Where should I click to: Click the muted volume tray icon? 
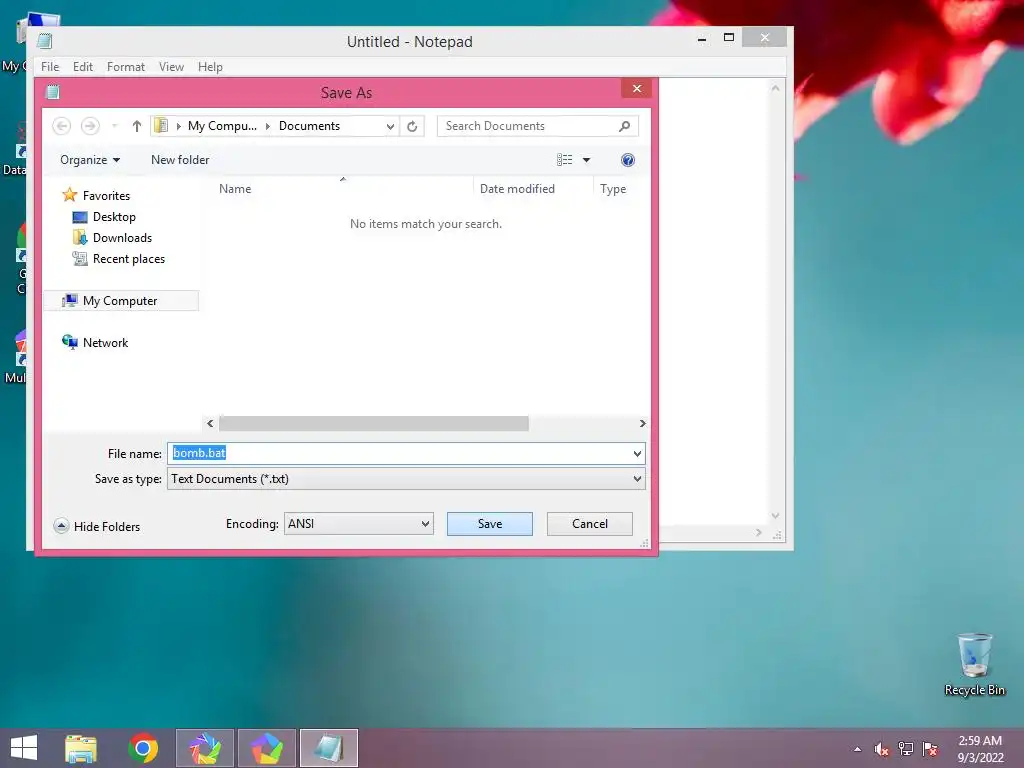[882, 749]
